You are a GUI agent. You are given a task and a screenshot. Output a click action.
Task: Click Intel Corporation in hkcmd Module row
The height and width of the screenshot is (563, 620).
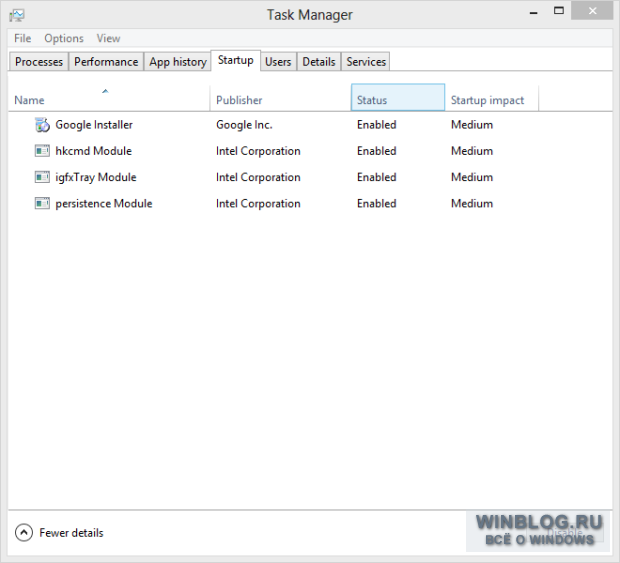click(258, 151)
